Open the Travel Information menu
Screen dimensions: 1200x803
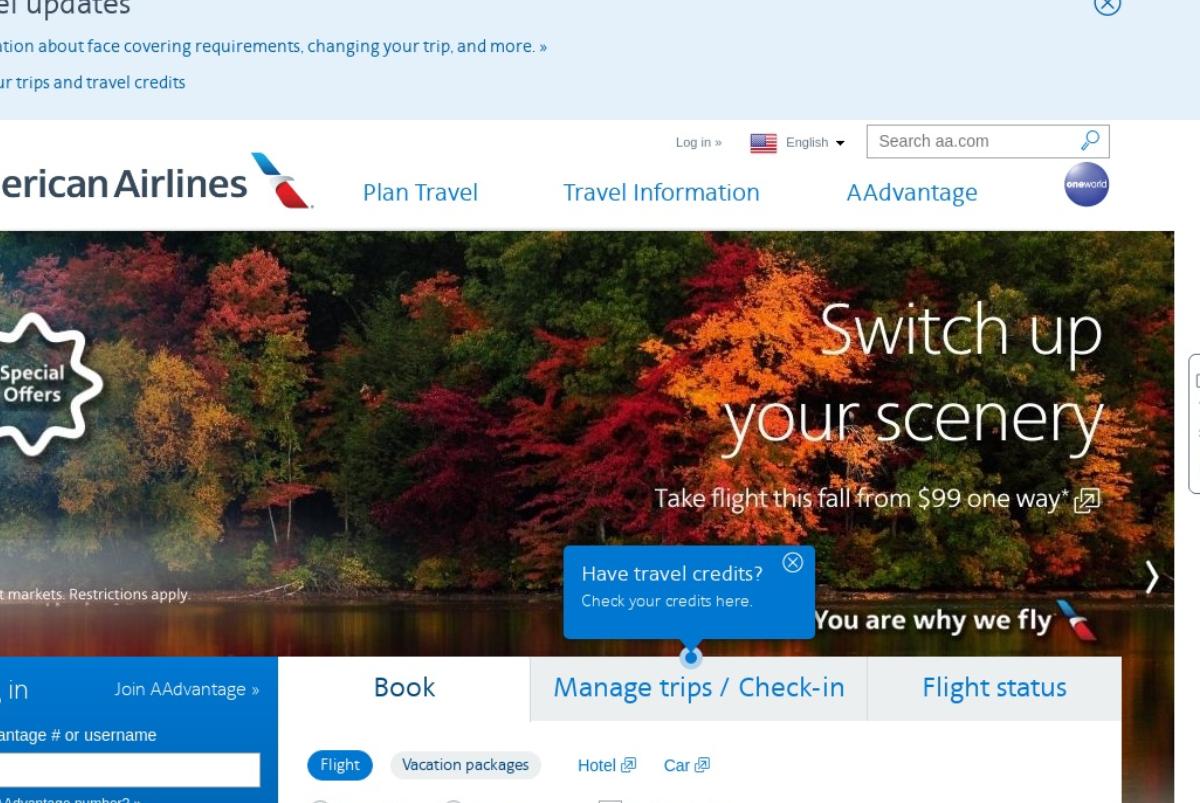pos(661,192)
